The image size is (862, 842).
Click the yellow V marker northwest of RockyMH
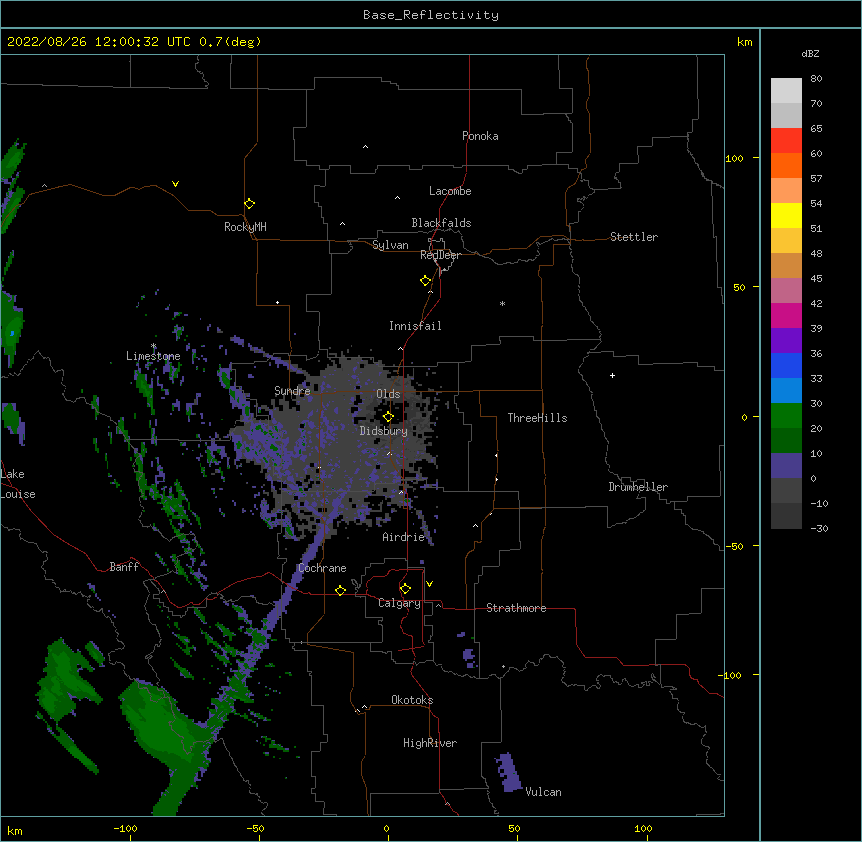click(x=175, y=184)
